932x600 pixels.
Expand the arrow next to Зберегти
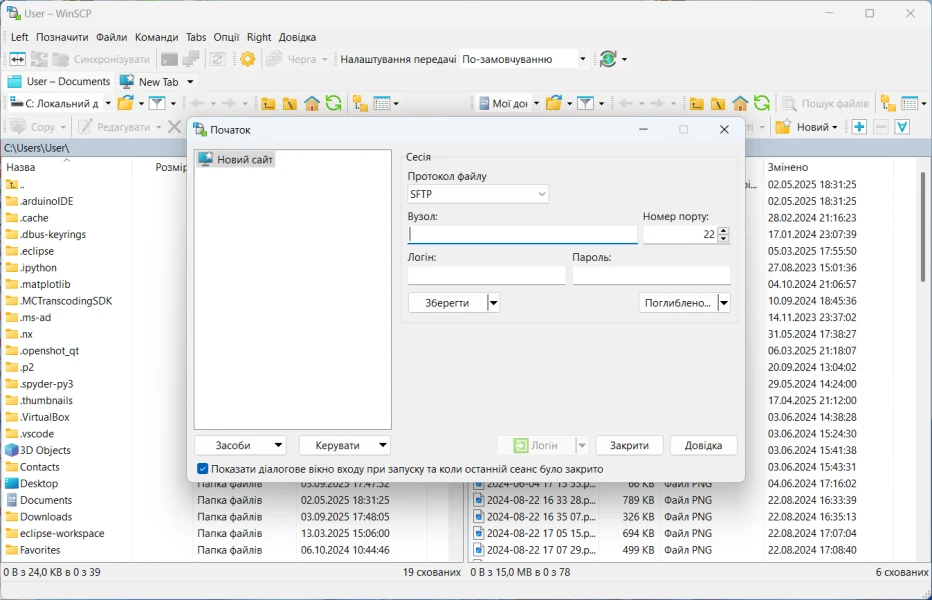tap(493, 303)
